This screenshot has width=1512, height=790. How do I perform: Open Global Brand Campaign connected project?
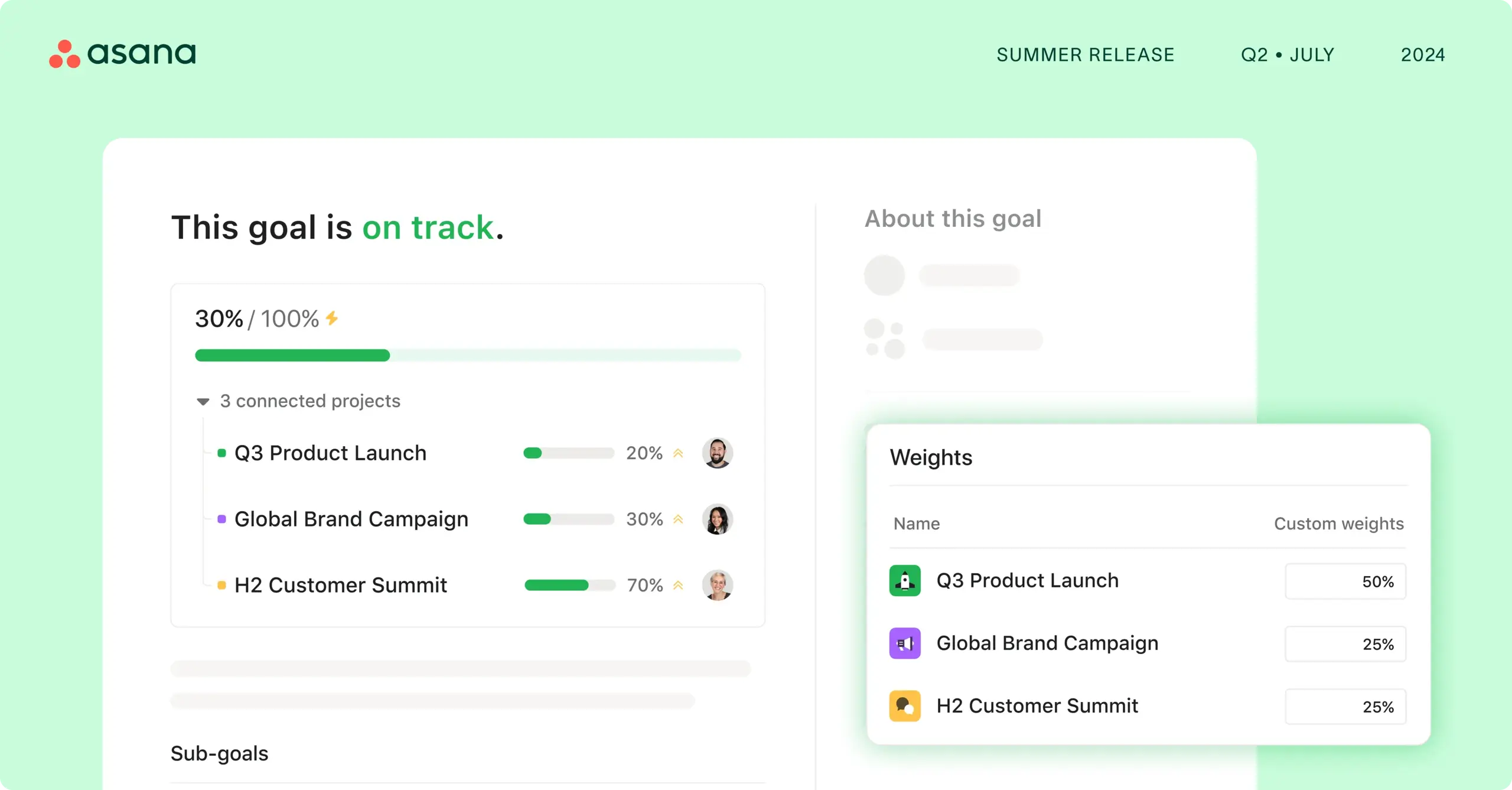(x=351, y=519)
